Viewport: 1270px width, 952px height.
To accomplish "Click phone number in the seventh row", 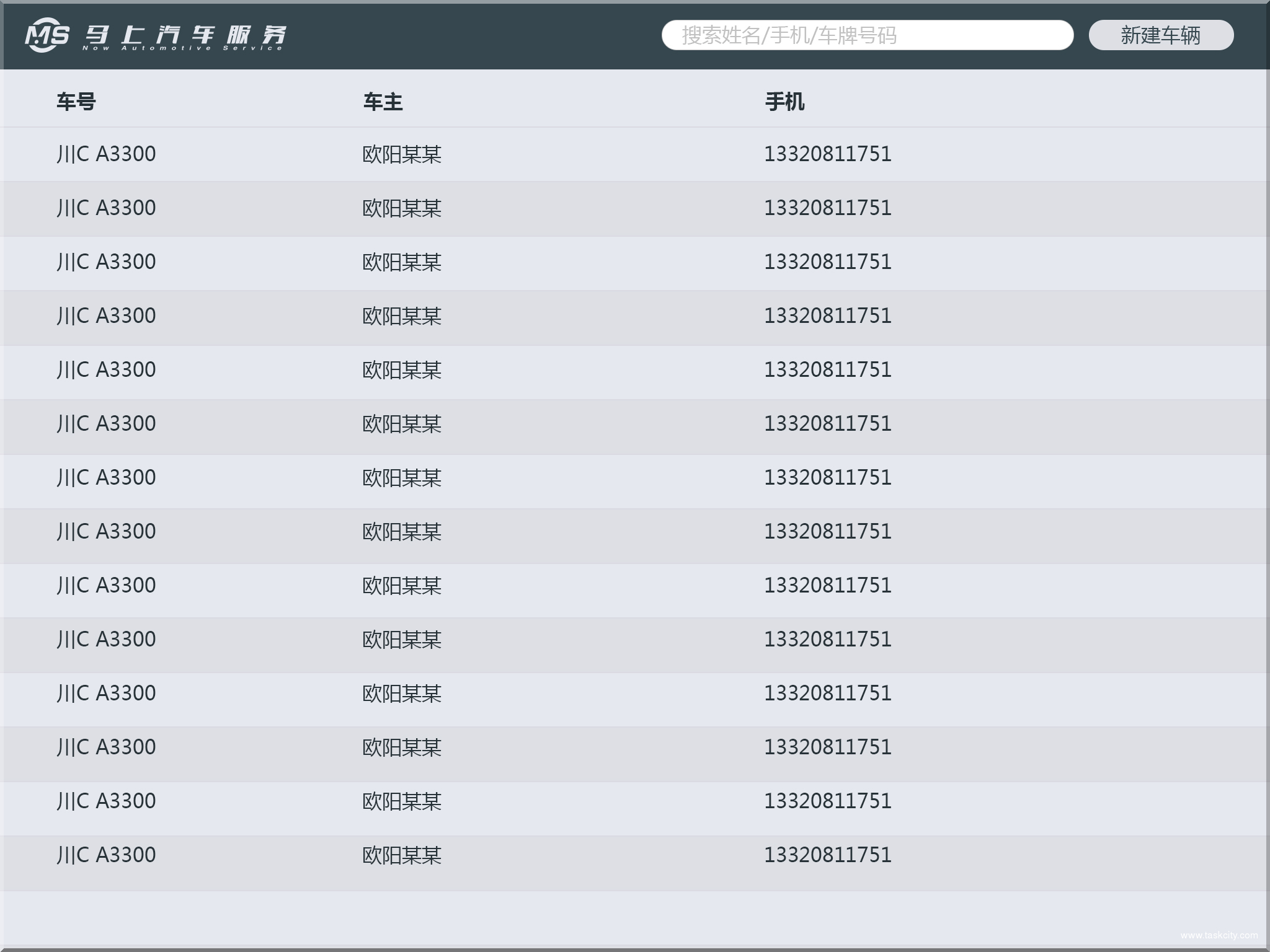I will [828, 478].
